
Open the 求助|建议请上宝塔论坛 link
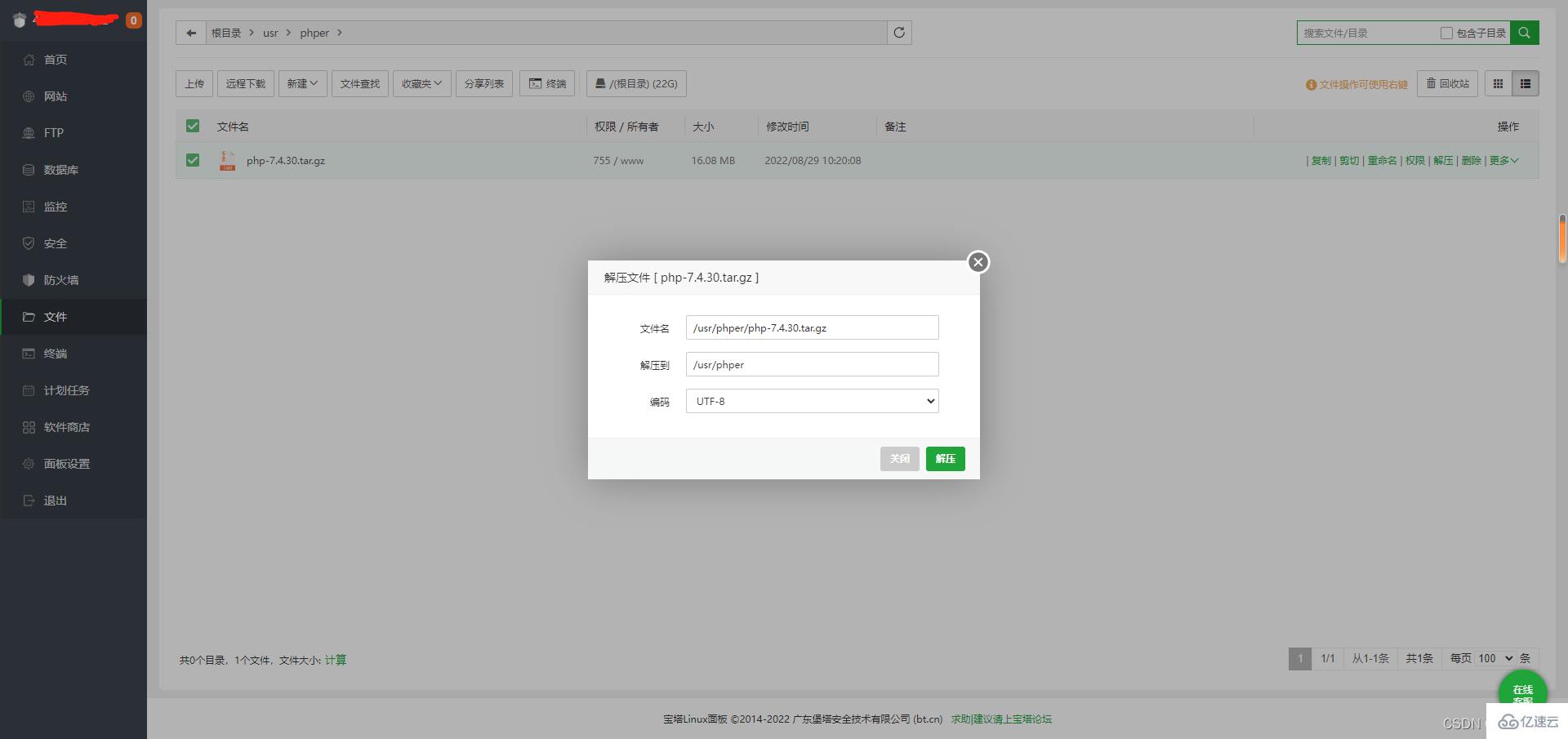click(1001, 719)
